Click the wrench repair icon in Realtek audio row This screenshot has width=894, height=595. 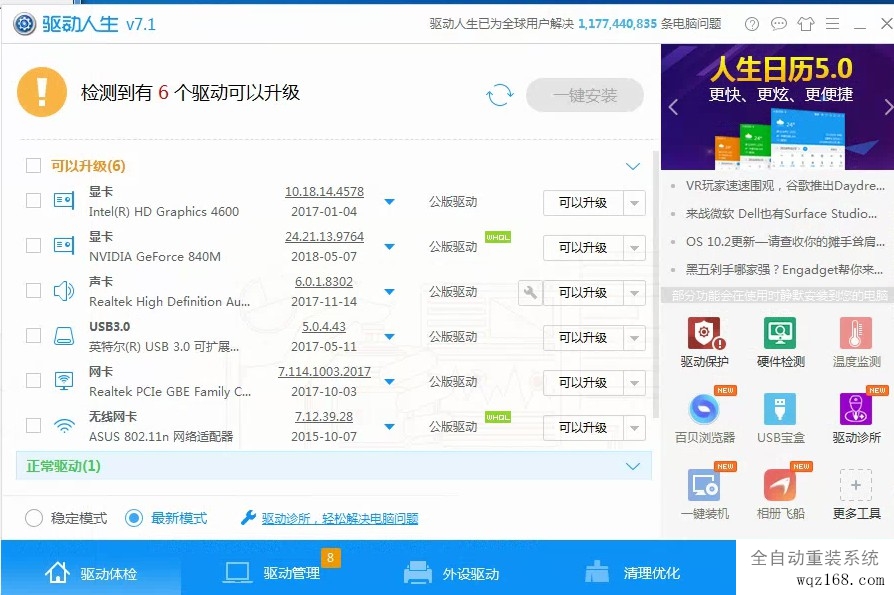click(x=530, y=293)
